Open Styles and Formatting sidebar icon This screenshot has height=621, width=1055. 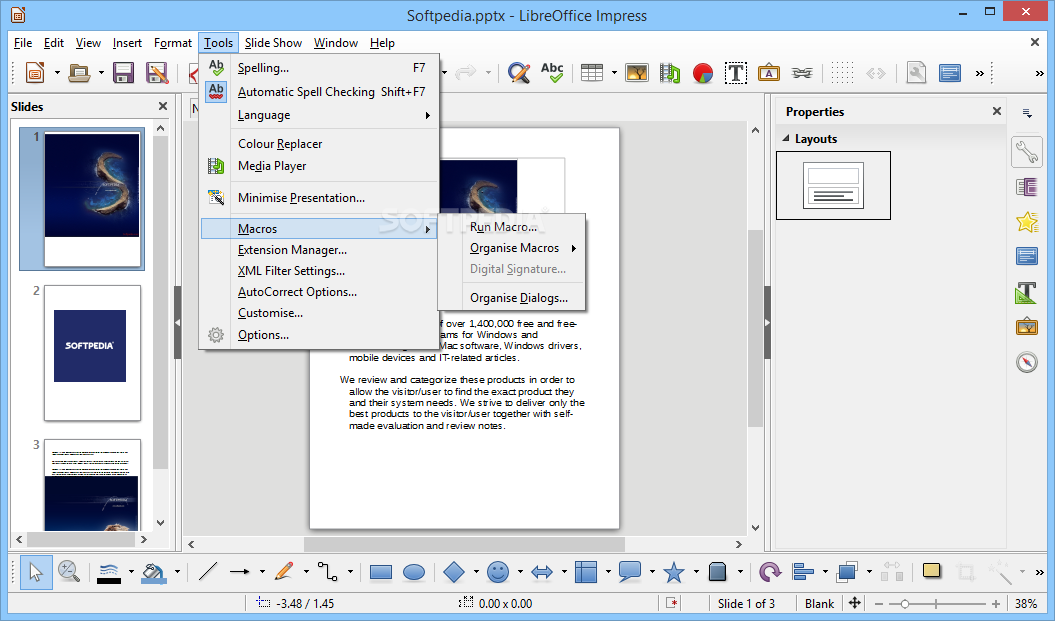click(1026, 292)
